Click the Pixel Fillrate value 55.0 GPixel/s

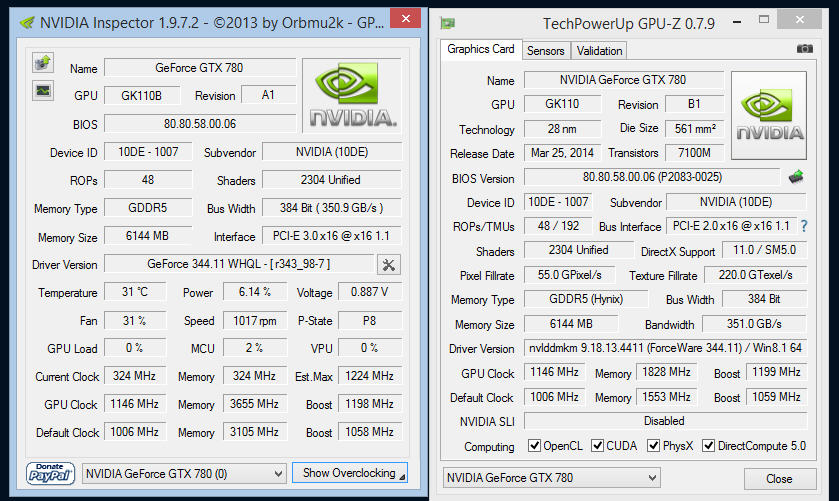pyautogui.click(x=570, y=275)
